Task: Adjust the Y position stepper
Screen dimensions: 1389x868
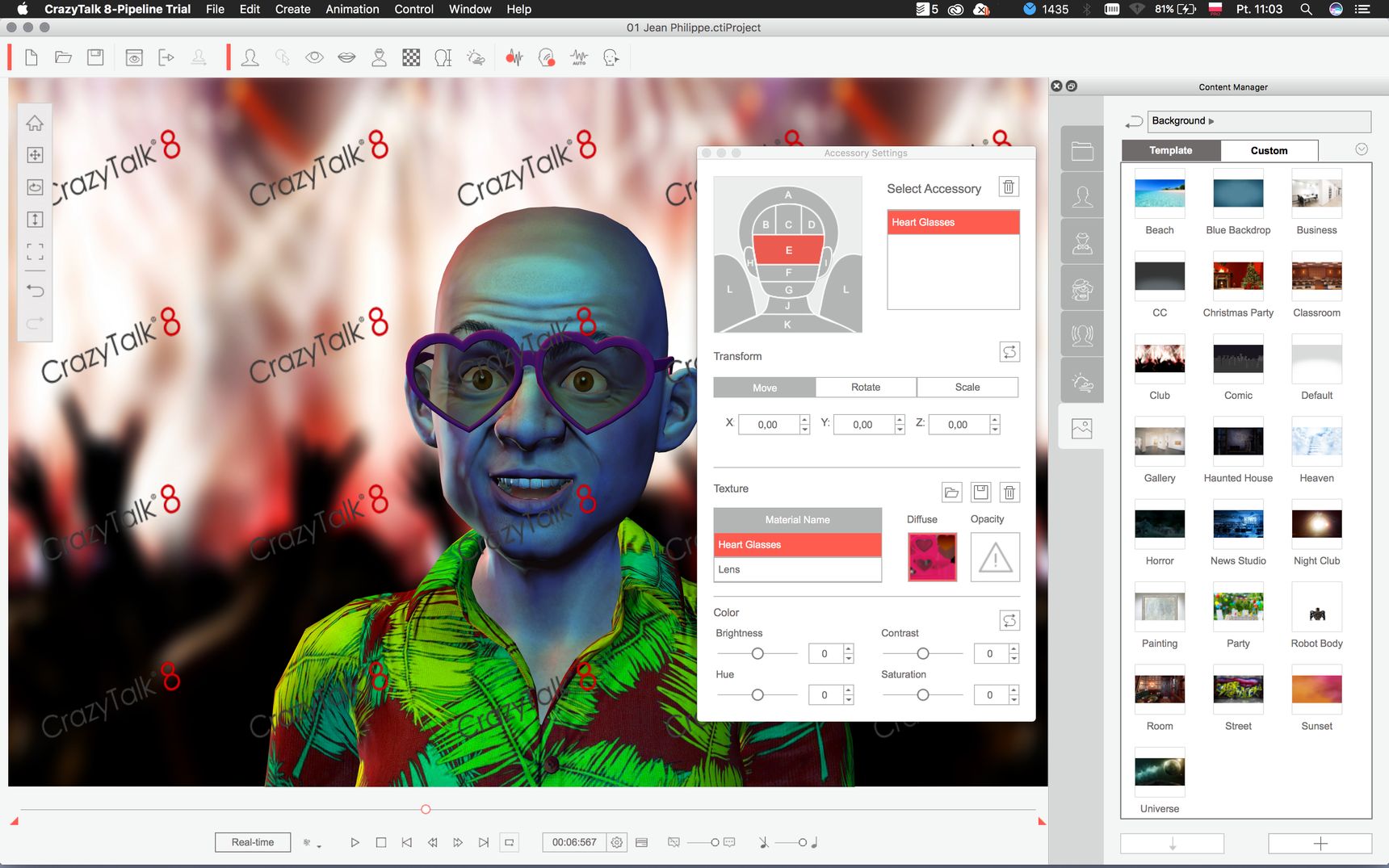Action: click(900, 425)
